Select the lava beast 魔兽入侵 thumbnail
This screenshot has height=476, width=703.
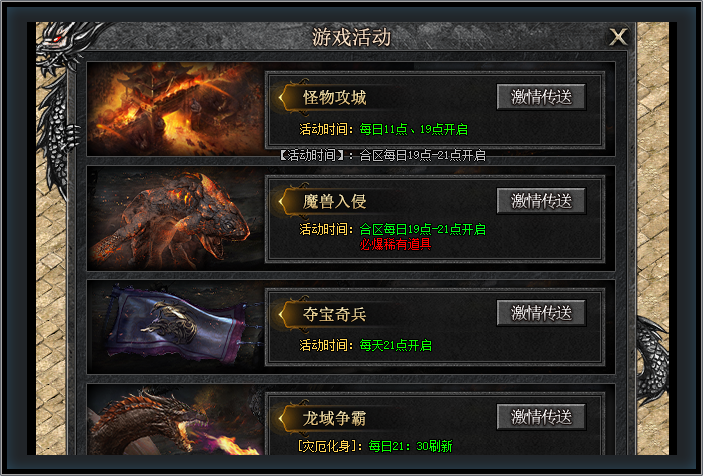(176, 219)
